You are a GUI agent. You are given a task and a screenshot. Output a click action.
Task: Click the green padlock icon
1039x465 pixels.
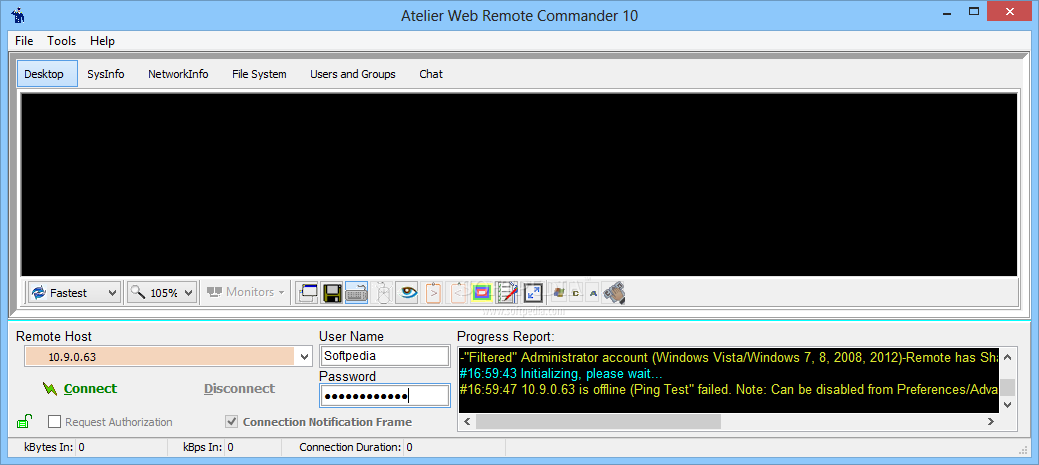(25, 421)
